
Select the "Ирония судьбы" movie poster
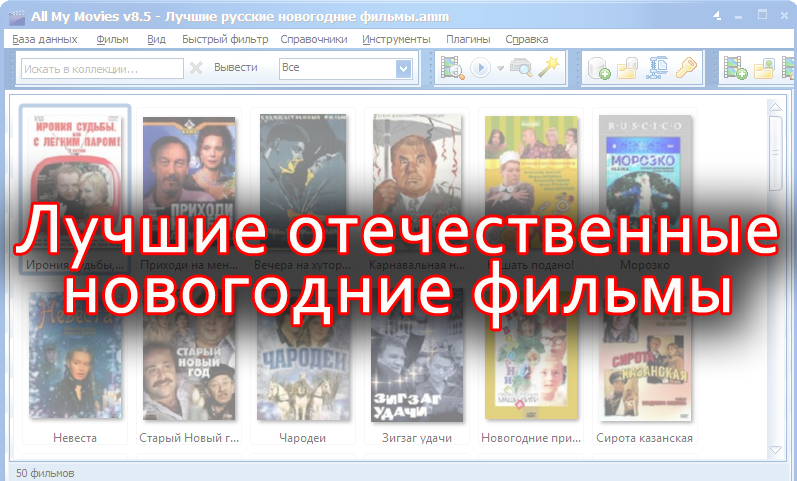coord(75,182)
